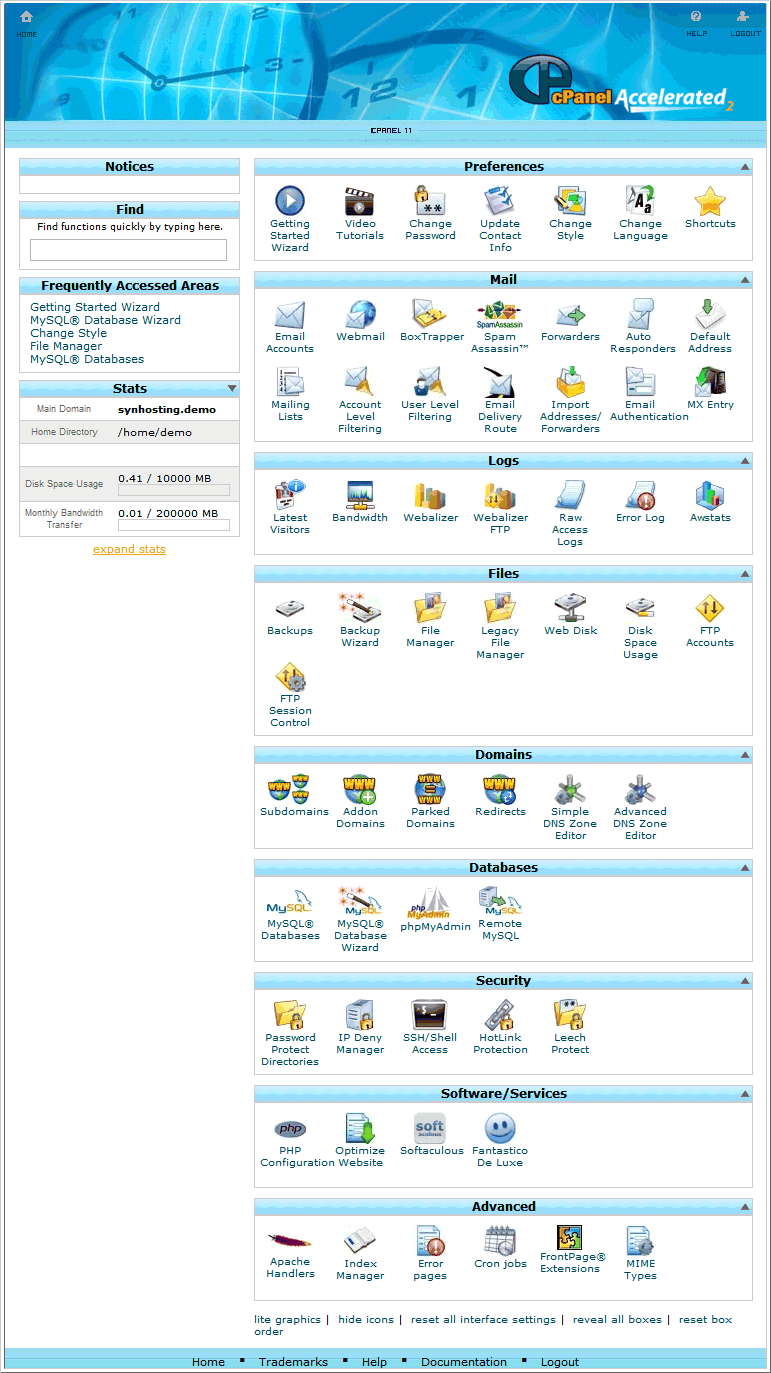The image size is (771, 1373).
Task: Collapse the Software/Services section
Action: pos(745,1095)
